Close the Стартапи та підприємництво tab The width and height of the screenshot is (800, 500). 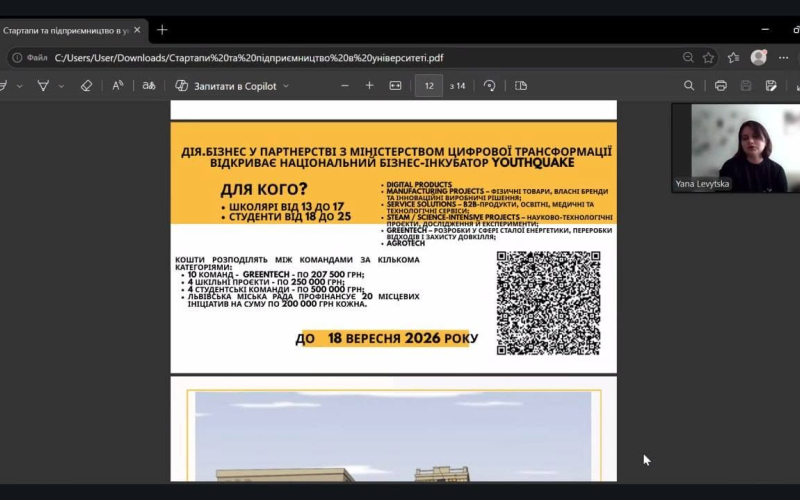137,30
